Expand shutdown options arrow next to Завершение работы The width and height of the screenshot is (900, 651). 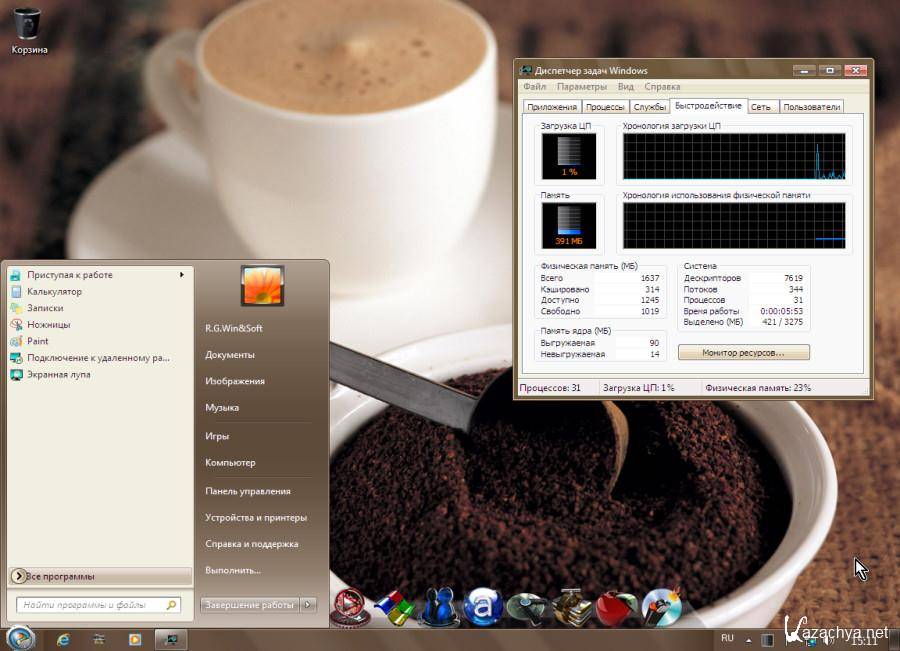click(309, 605)
